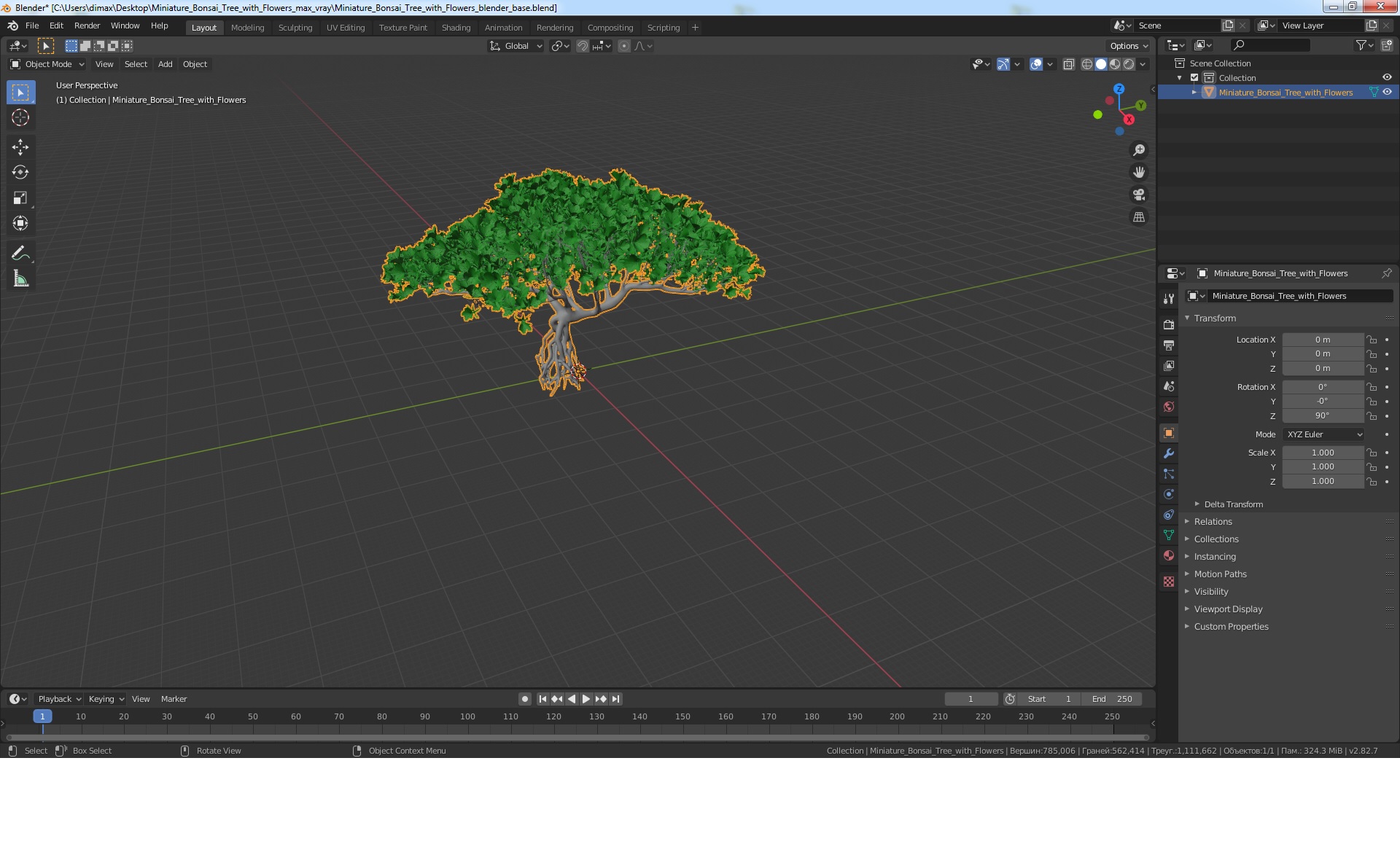Open the World properties tab

click(1169, 407)
